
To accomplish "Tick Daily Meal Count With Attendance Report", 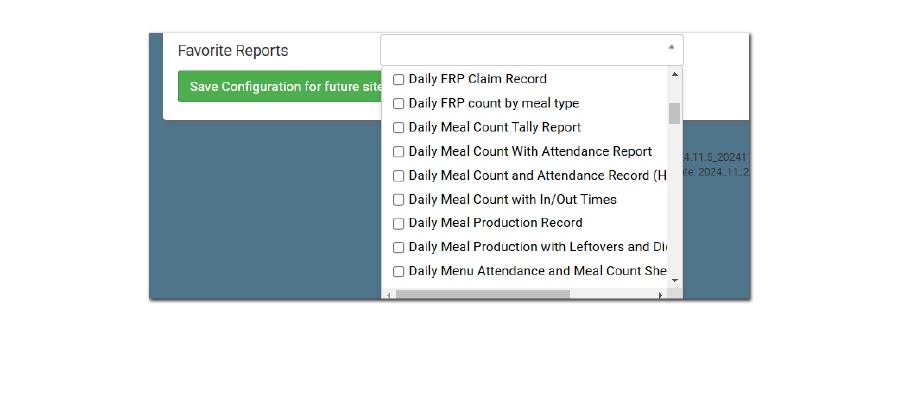I will coord(398,152).
